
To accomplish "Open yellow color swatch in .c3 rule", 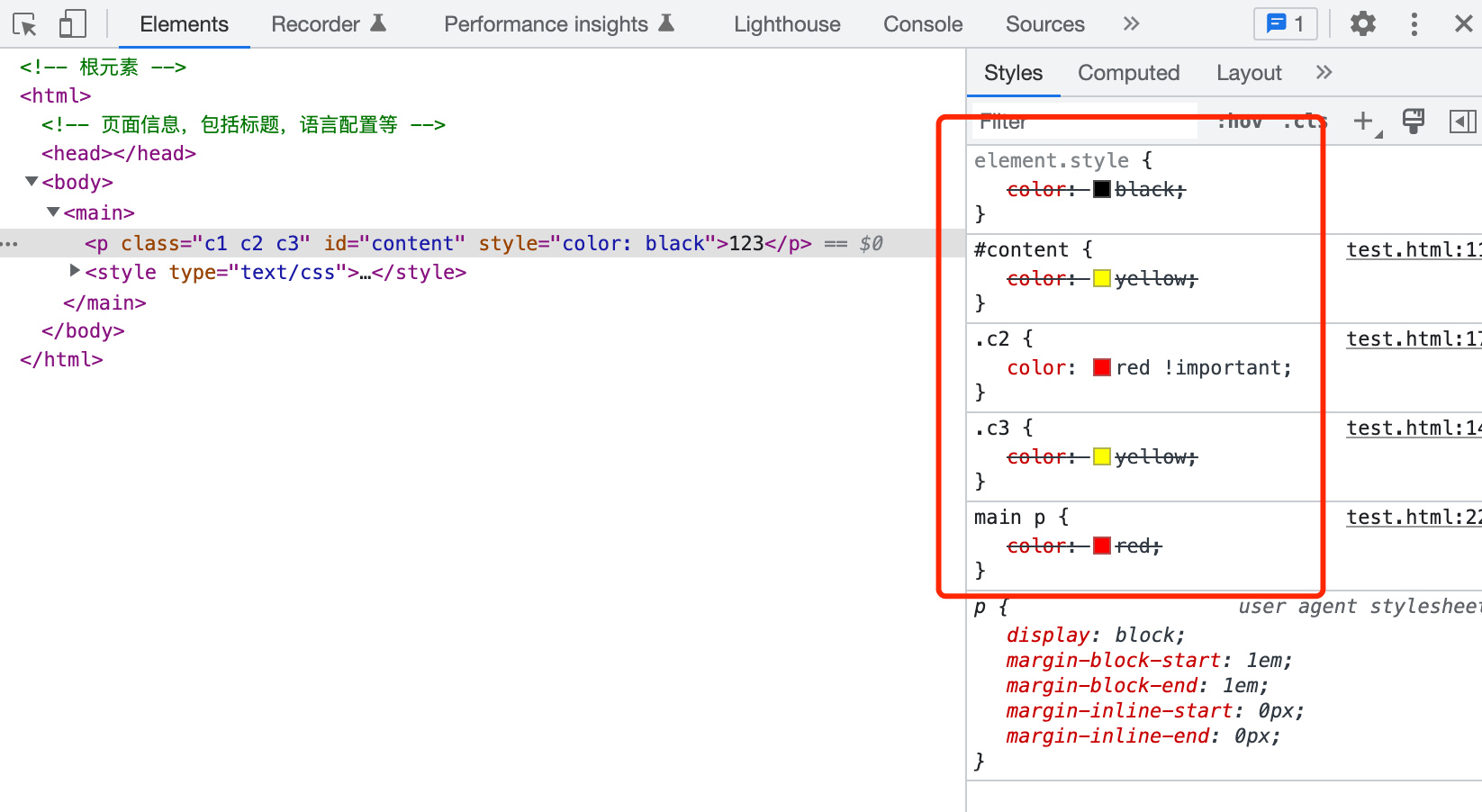I will pyautogui.click(x=1102, y=456).
